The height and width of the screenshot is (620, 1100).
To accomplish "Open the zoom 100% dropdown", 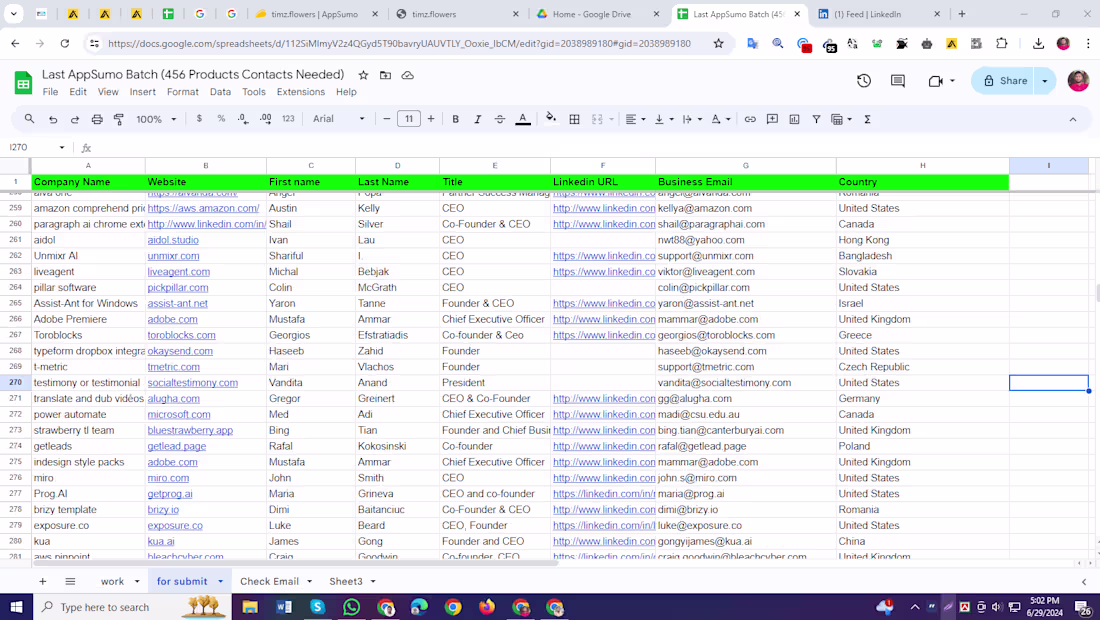I will [156, 119].
